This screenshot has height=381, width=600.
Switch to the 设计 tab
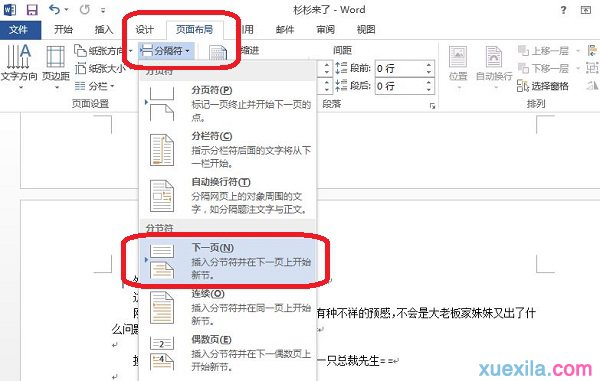coord(144,29)
